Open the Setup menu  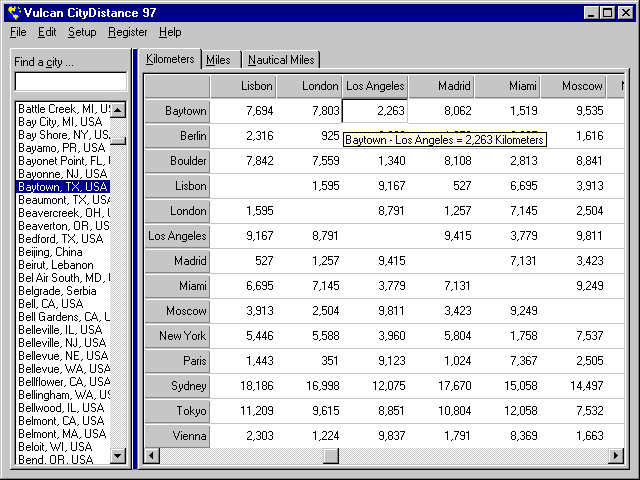point(82,32)
